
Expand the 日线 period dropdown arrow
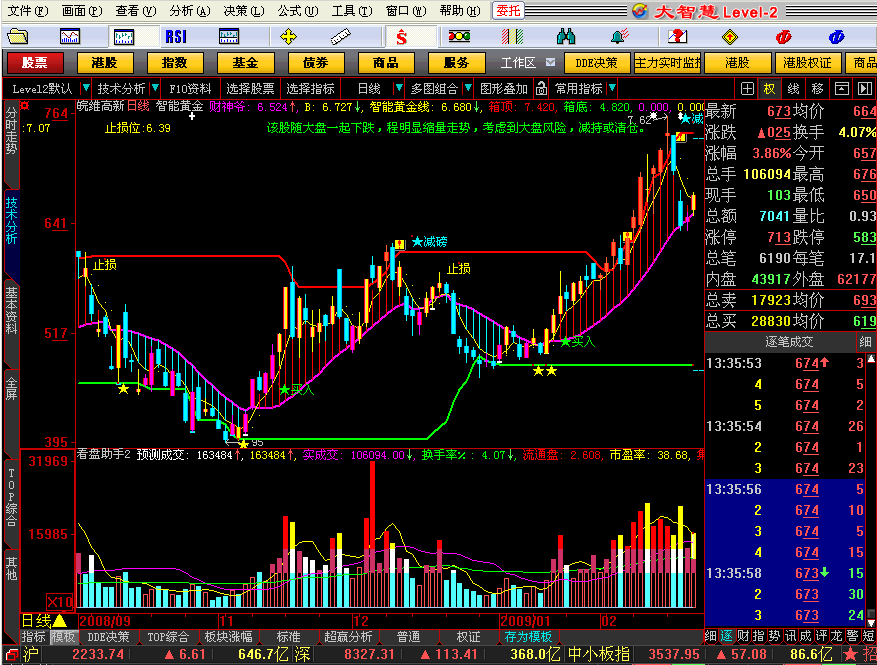tap(398, 88)
